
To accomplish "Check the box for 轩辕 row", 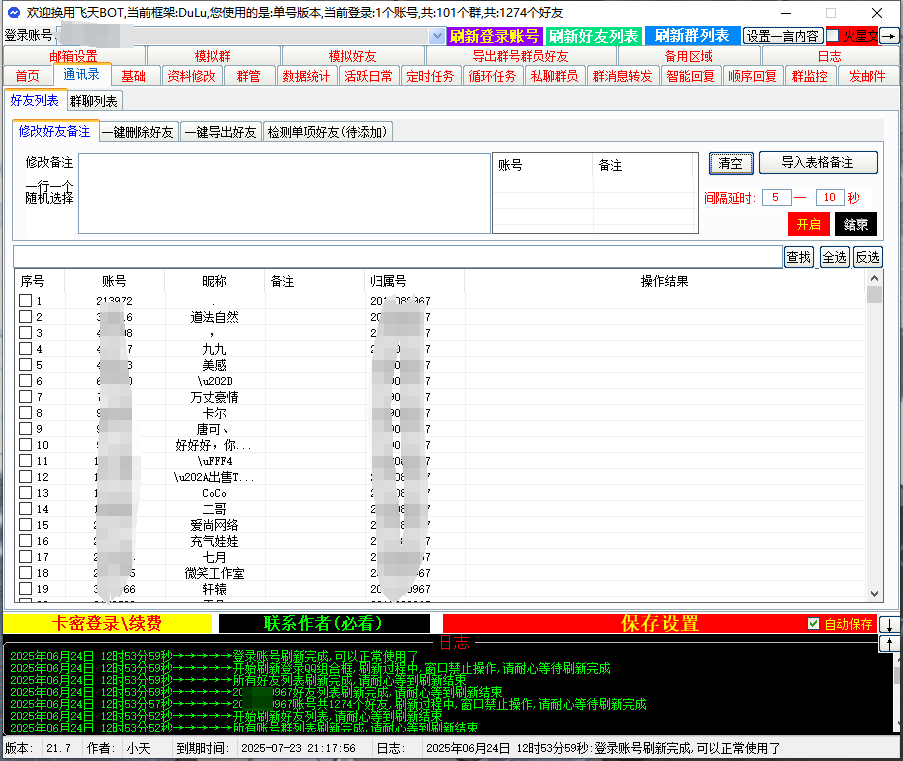I will point(25,589).
